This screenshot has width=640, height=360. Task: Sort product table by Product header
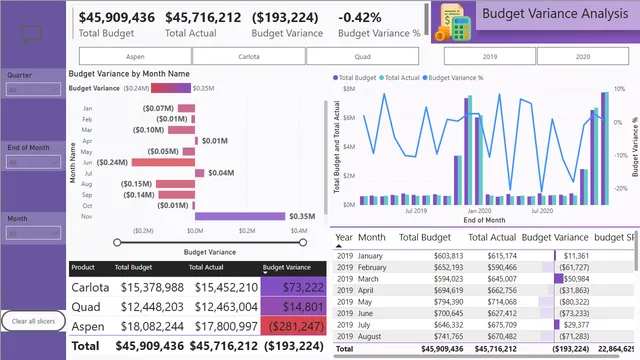pyautogui.click(x=83, y=267)
